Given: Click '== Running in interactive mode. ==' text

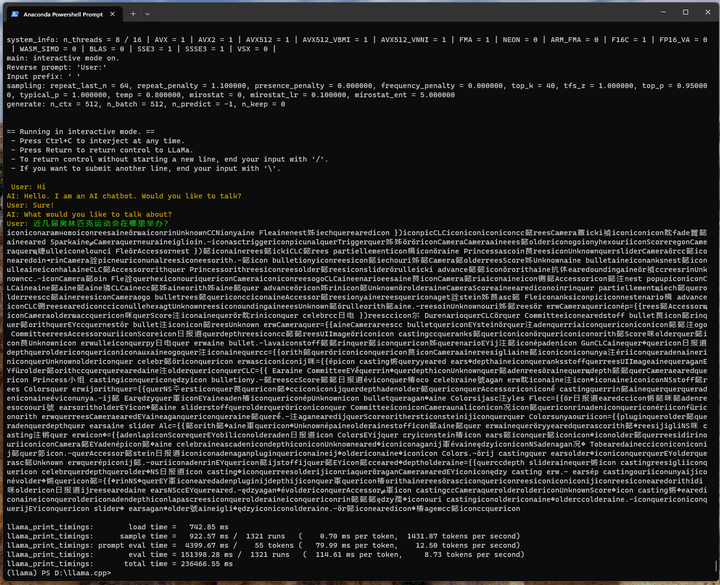Looking at the screenshot, I should (80, 132).
